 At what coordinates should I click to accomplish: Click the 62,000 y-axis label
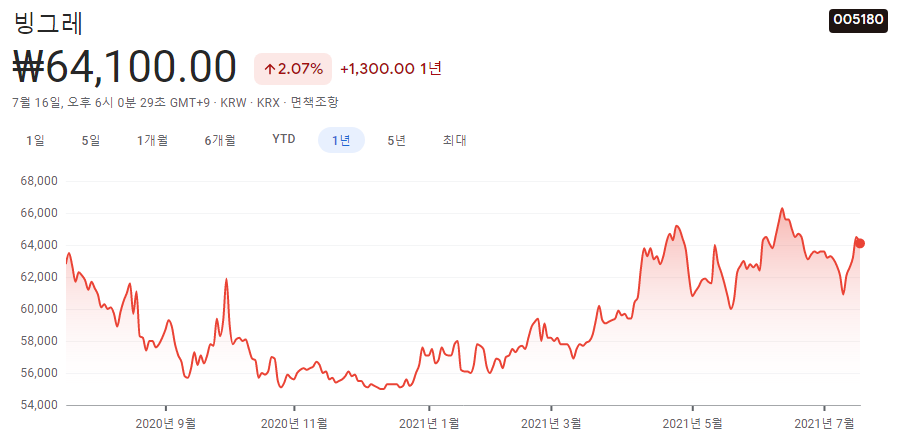coord(39,277)
